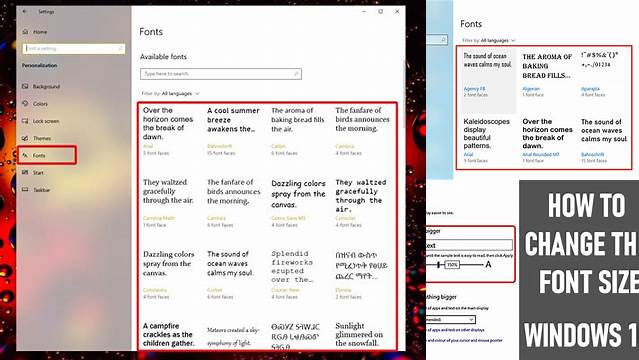Select Bahnschrift tile in right Fonts panel

pyautogui.click(x=604, y=140)
